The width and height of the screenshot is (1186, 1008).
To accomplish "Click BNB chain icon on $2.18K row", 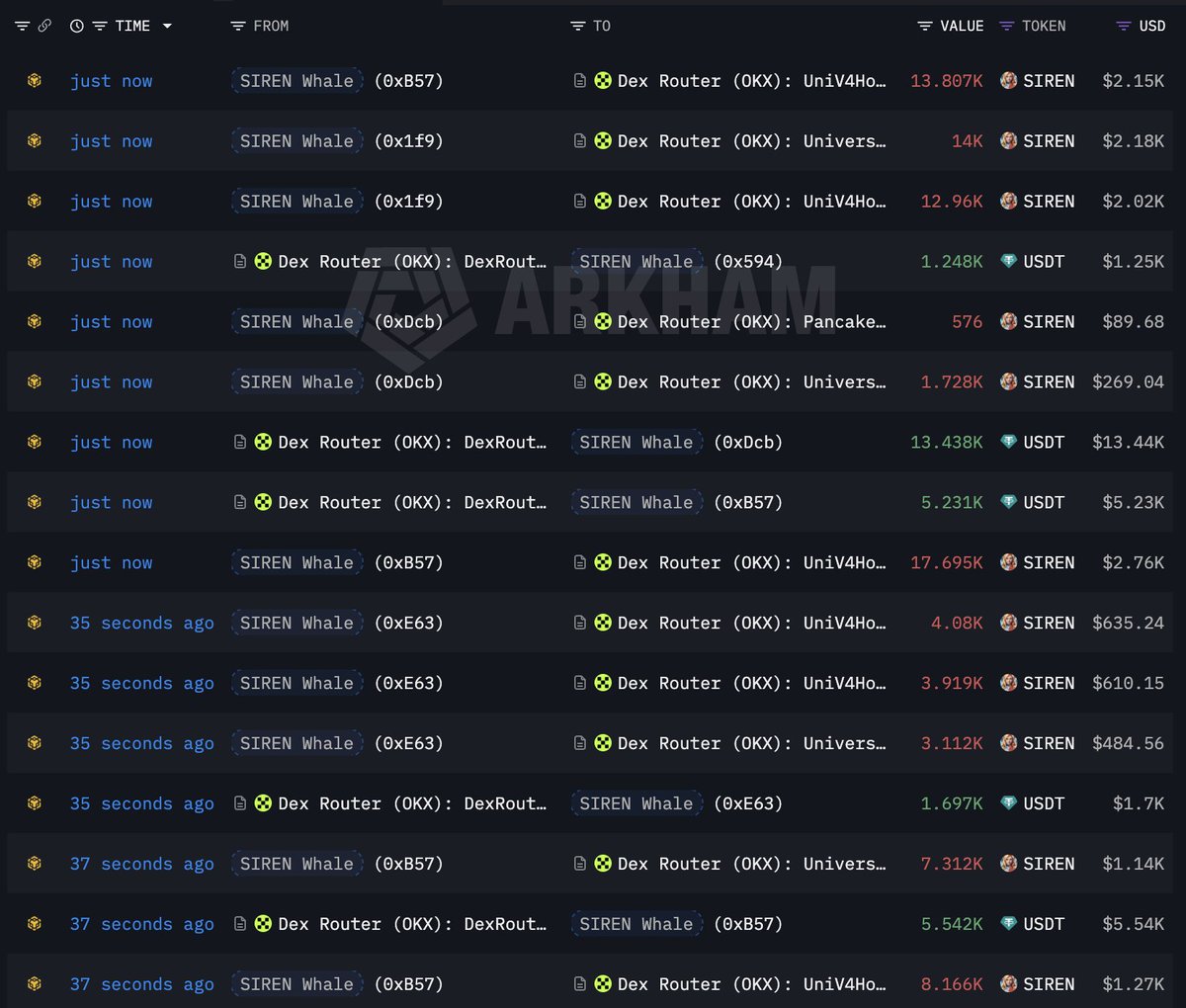I will [x=35, y=141].
